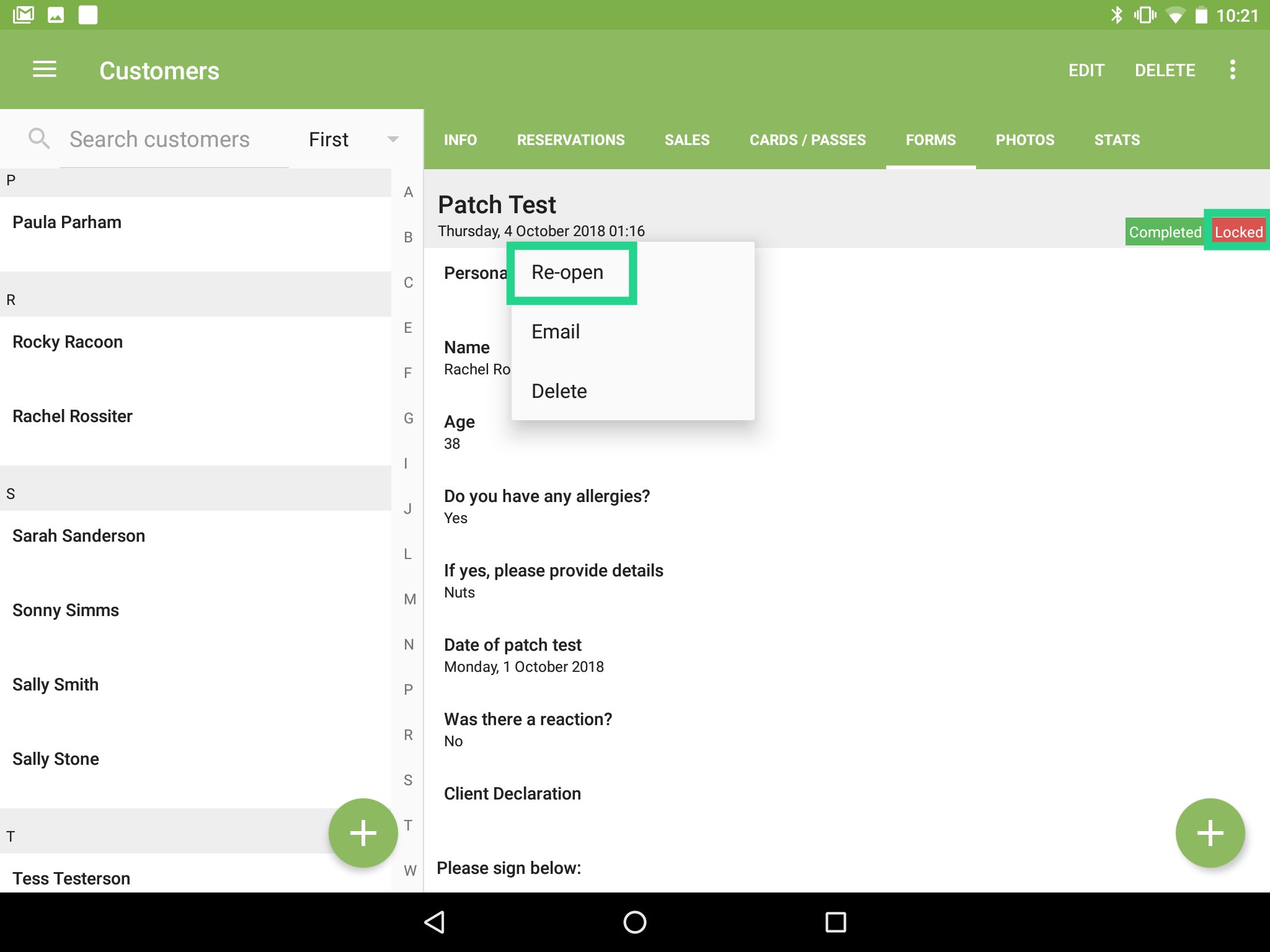This screenshot has width=1270, height=952.
Task: Switch to the INFO tab
Action: pos(460,140)
